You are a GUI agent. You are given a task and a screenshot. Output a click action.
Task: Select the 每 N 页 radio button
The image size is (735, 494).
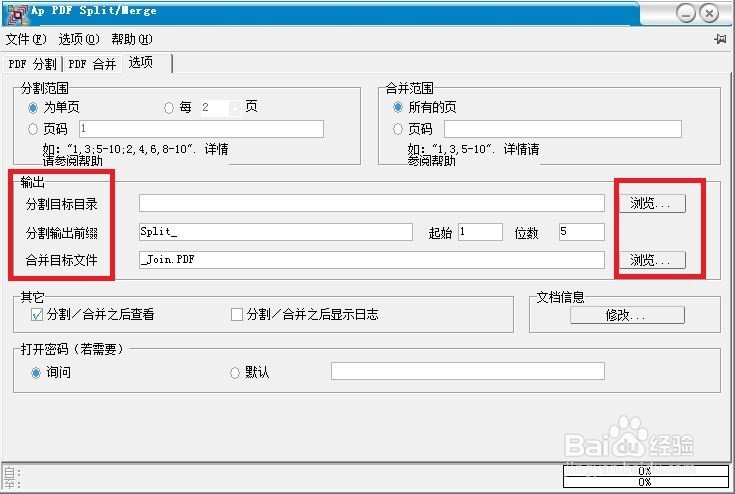coord(169,108)
